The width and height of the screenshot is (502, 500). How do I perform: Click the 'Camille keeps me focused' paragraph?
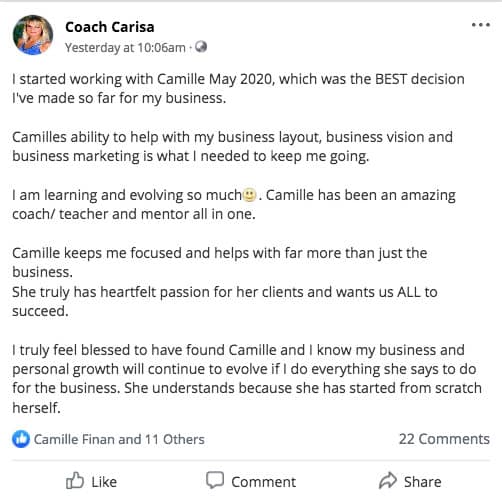[220, 262]
